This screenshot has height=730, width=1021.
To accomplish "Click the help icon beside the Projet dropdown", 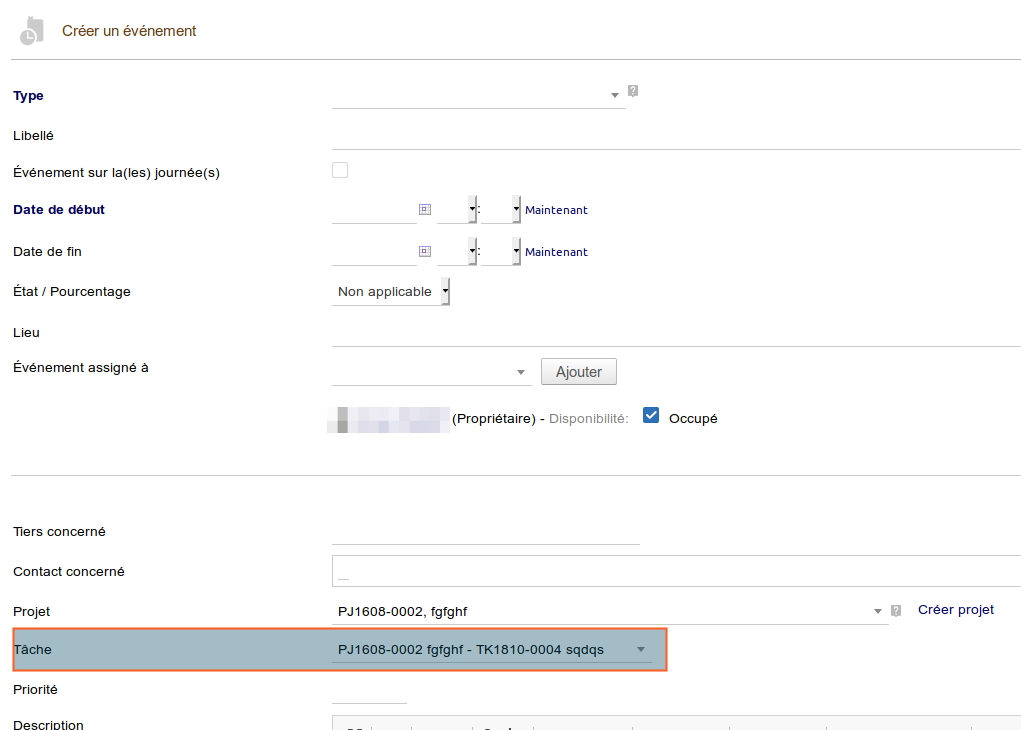I will [x=896, y=610].
